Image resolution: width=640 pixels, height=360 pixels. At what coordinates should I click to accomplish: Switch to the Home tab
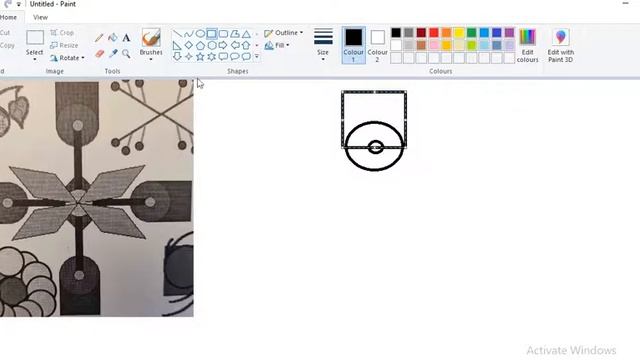(9, 17)
